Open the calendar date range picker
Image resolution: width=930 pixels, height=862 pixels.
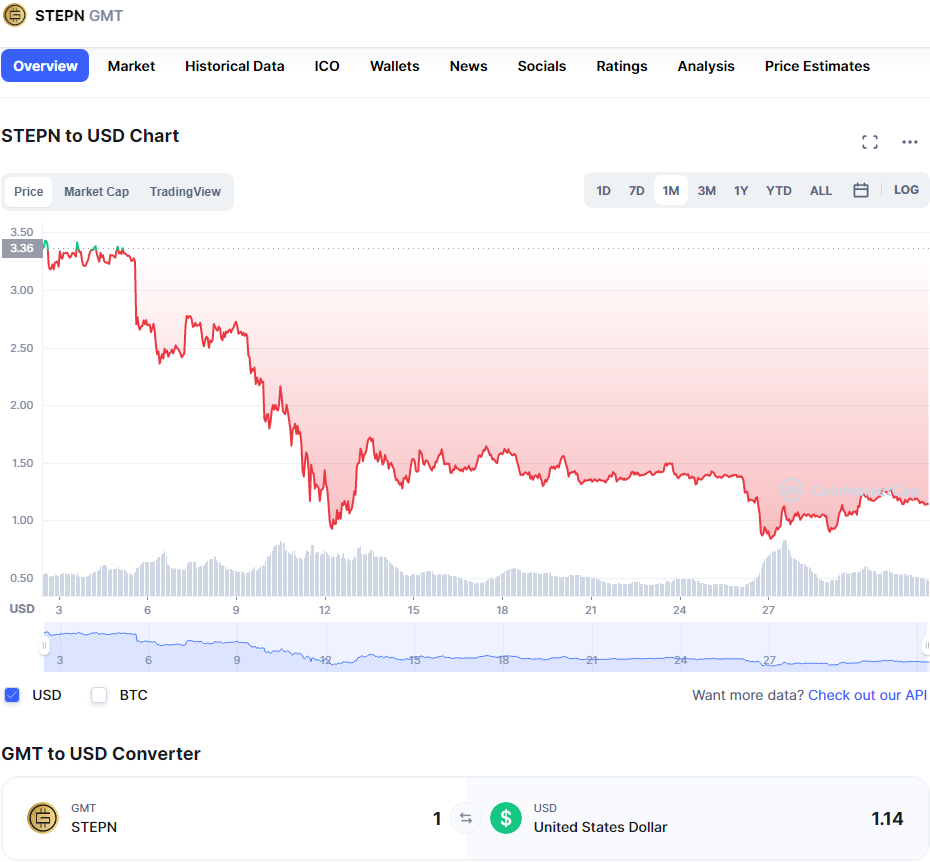point(861,190)
